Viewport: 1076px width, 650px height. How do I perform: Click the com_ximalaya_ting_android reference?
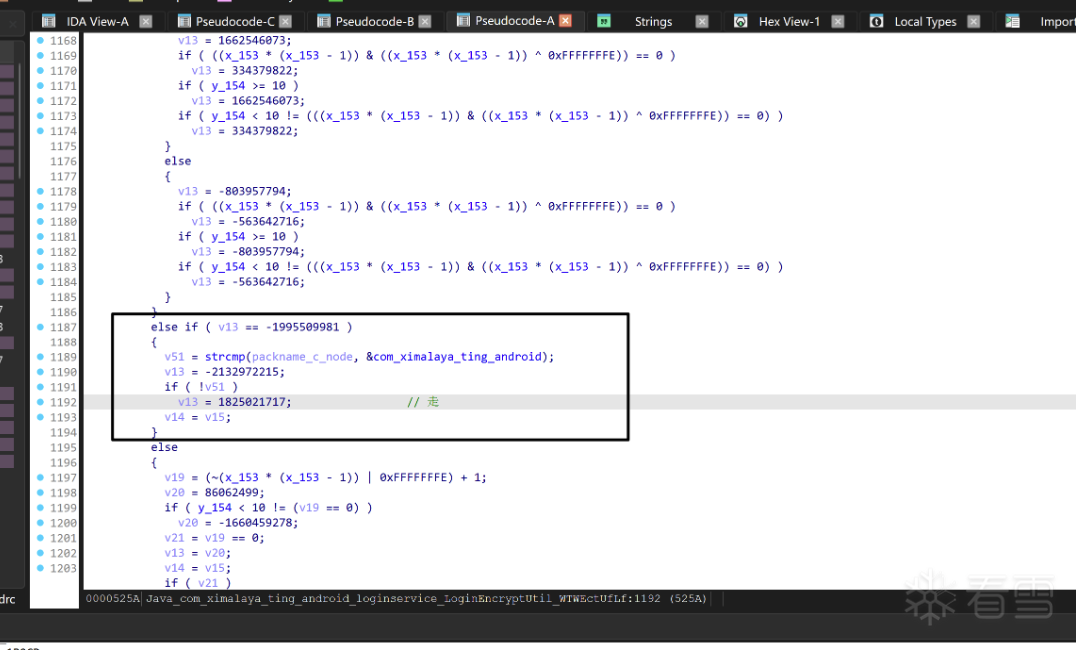(457, 357)
